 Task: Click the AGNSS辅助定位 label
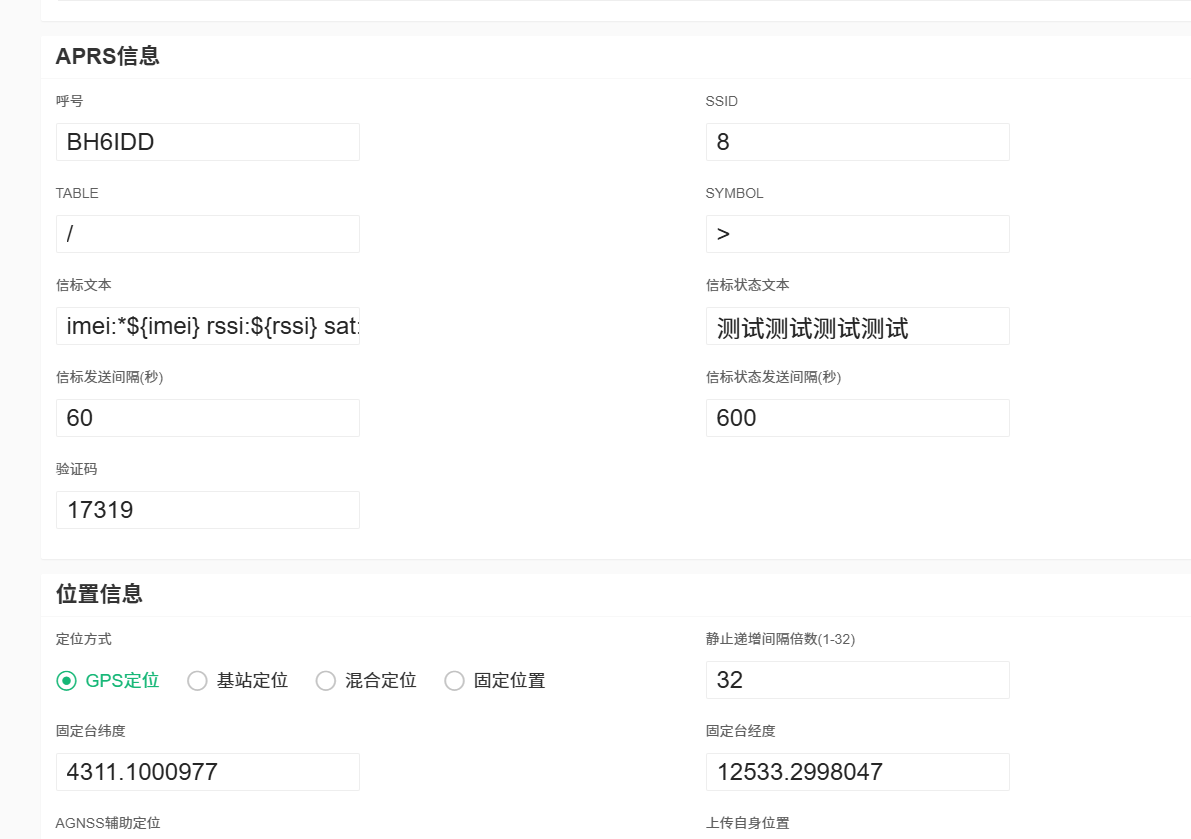click(x=107, y=823)
